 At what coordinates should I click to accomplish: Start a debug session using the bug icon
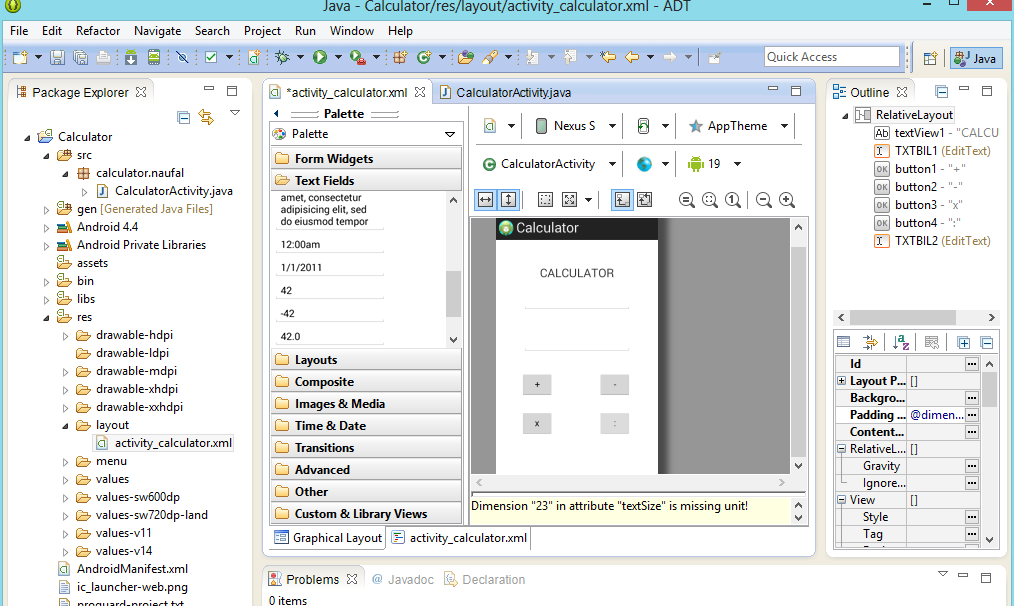tap(283, 56)
